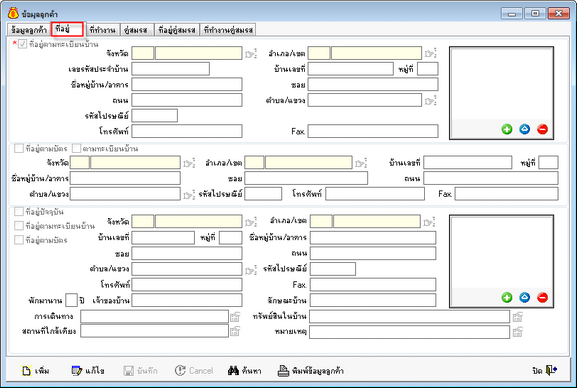Check ที่อยู่ตามบัตร under ที่อยู่ปัจจุบัน
This screenshot has height=388, width=577.
(x=18, y=240)
